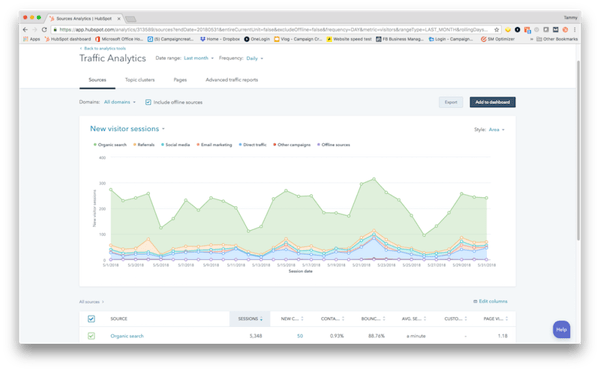This screenshot has width=600, height=371.
Task: Click Add to dashboard button
Action: coord(492,102)
